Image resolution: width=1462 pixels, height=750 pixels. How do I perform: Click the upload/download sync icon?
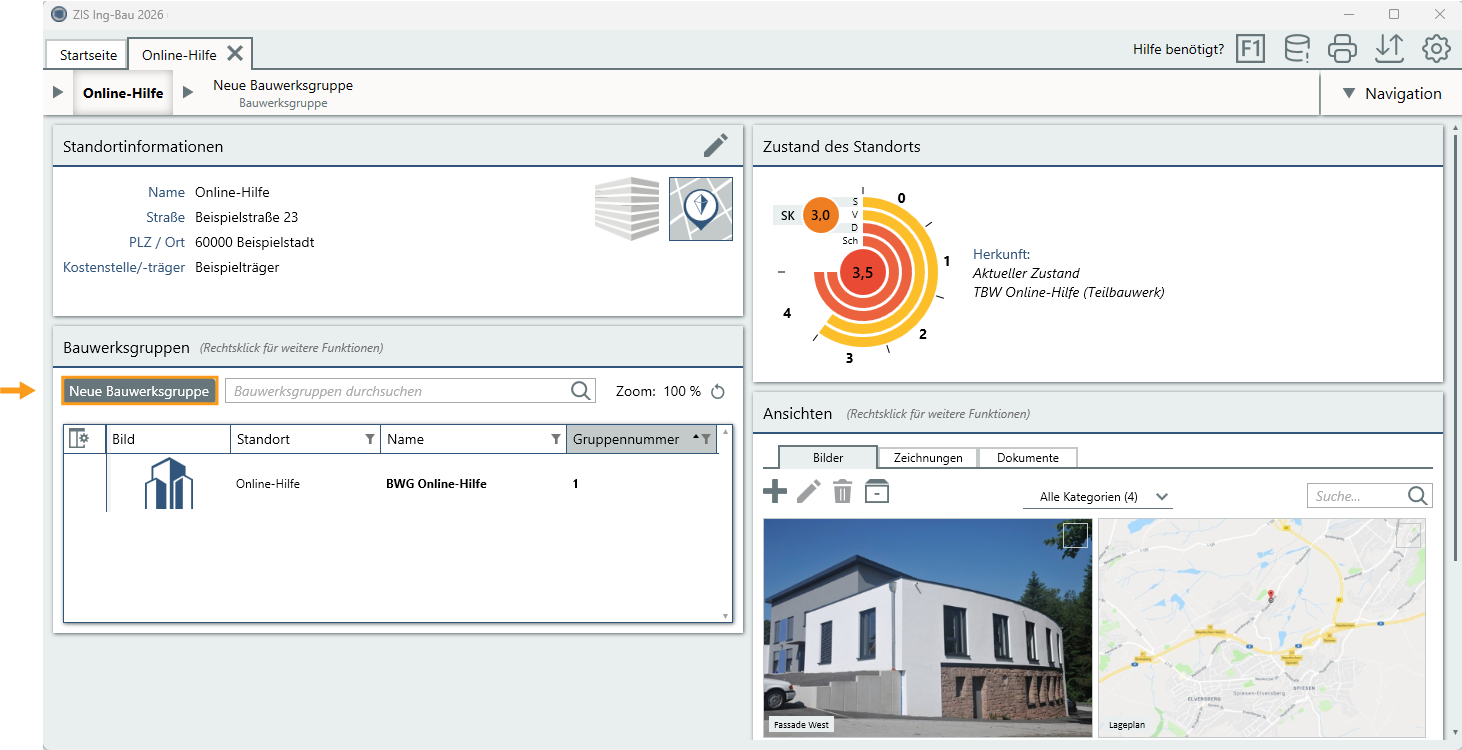coord(1389,48)
